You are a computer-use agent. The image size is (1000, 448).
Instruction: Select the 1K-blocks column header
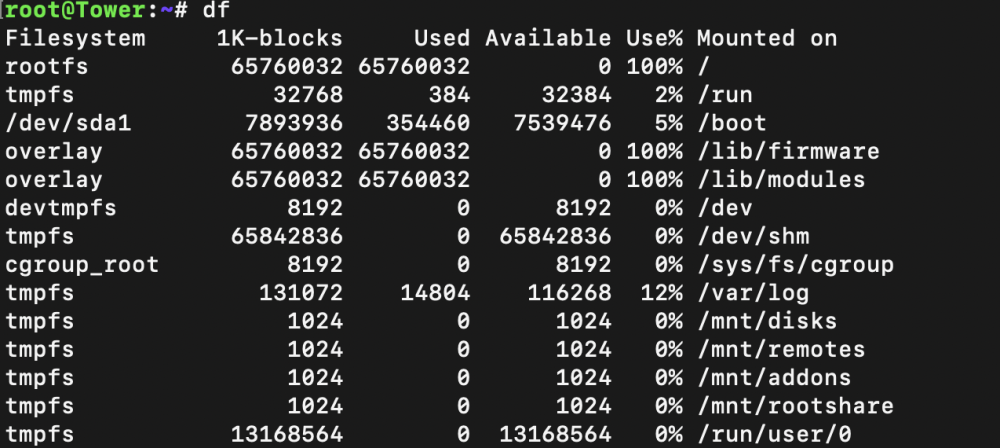pyautogui.click(x=280, y=38)
